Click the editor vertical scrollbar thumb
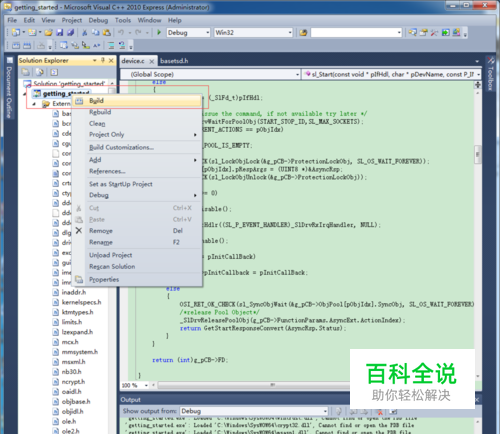The image size is (500, 434). [x=478, y=155]
